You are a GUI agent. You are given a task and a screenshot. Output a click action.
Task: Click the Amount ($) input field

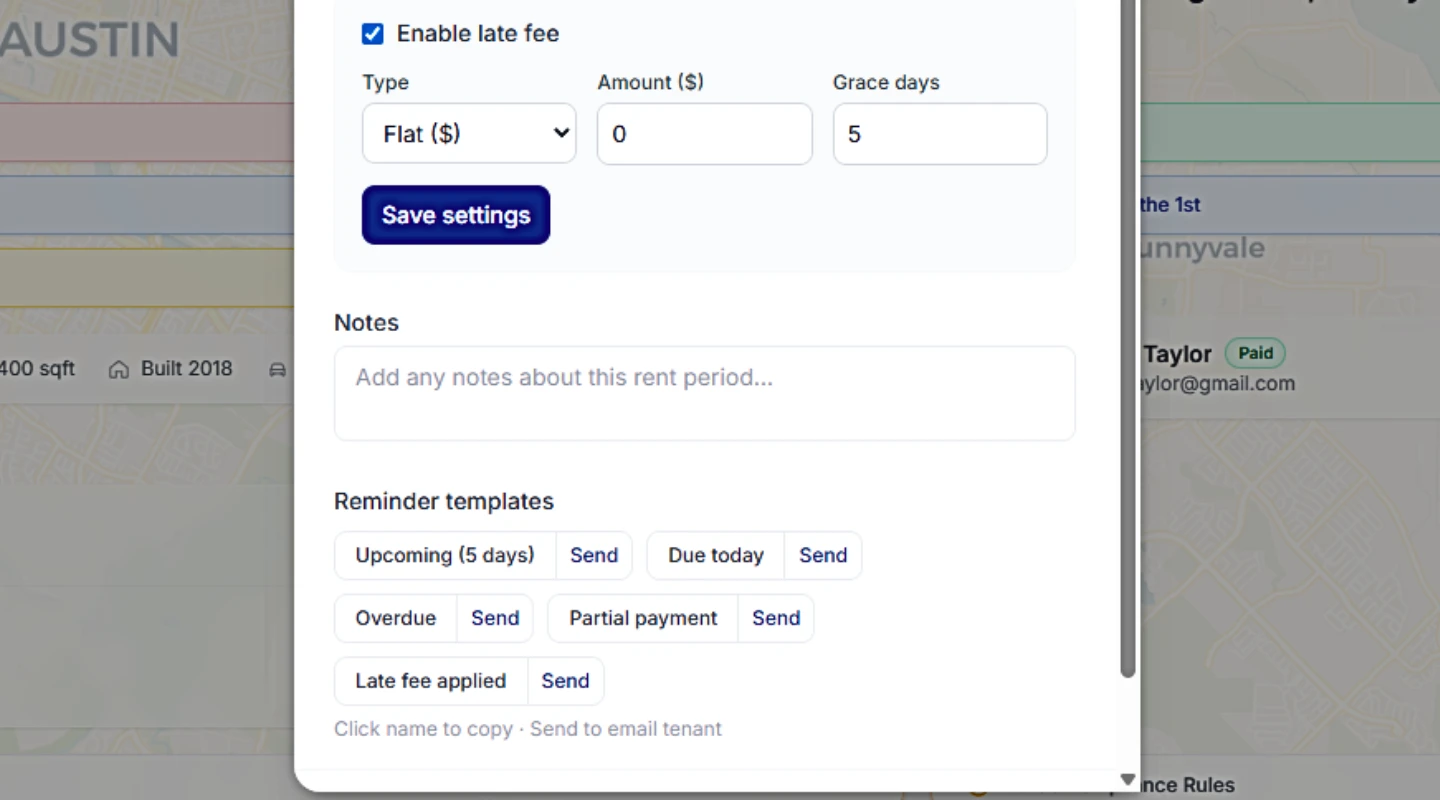[705, 134]
